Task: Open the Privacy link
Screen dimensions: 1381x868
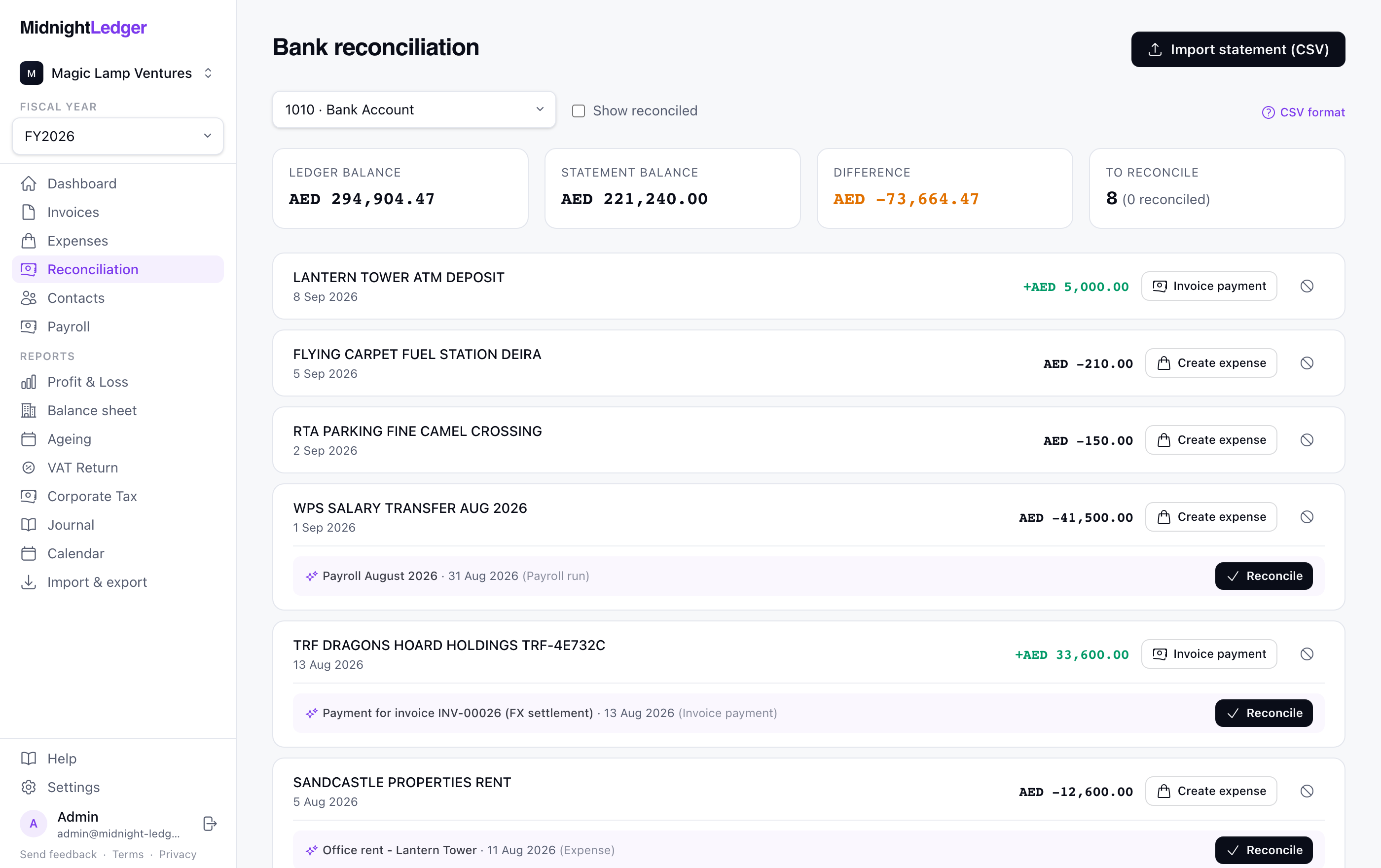Action: click(x=178, y=854)
